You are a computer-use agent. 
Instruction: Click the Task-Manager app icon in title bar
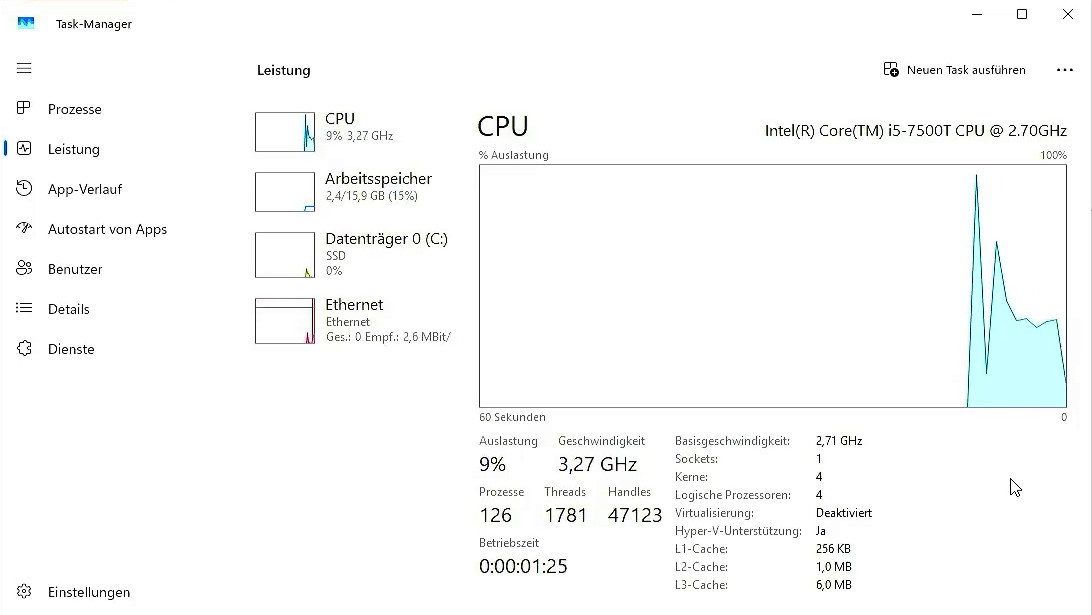tap(26, 23)
